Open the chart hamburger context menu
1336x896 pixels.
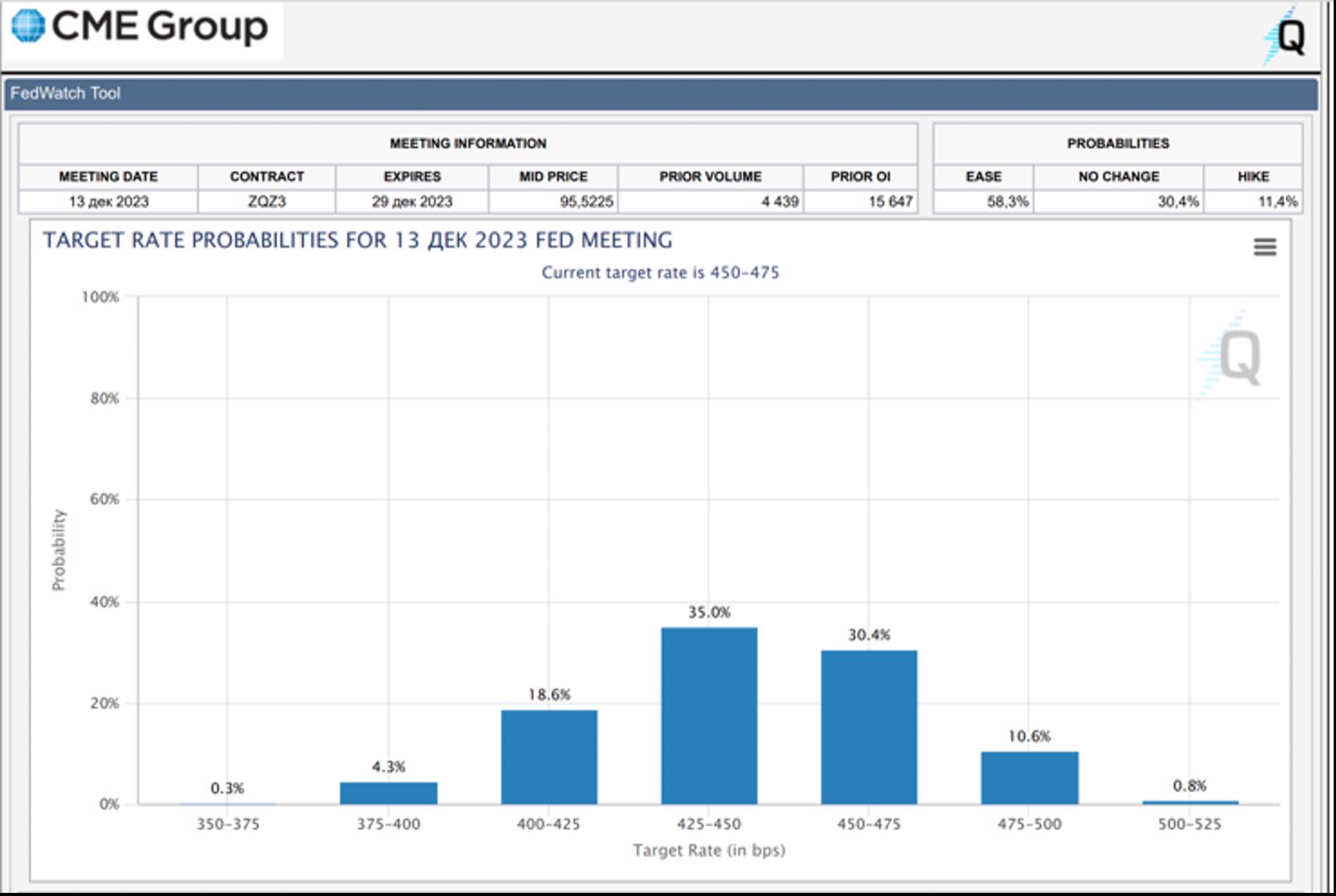pyautogui.click(x=1264, y=247)
